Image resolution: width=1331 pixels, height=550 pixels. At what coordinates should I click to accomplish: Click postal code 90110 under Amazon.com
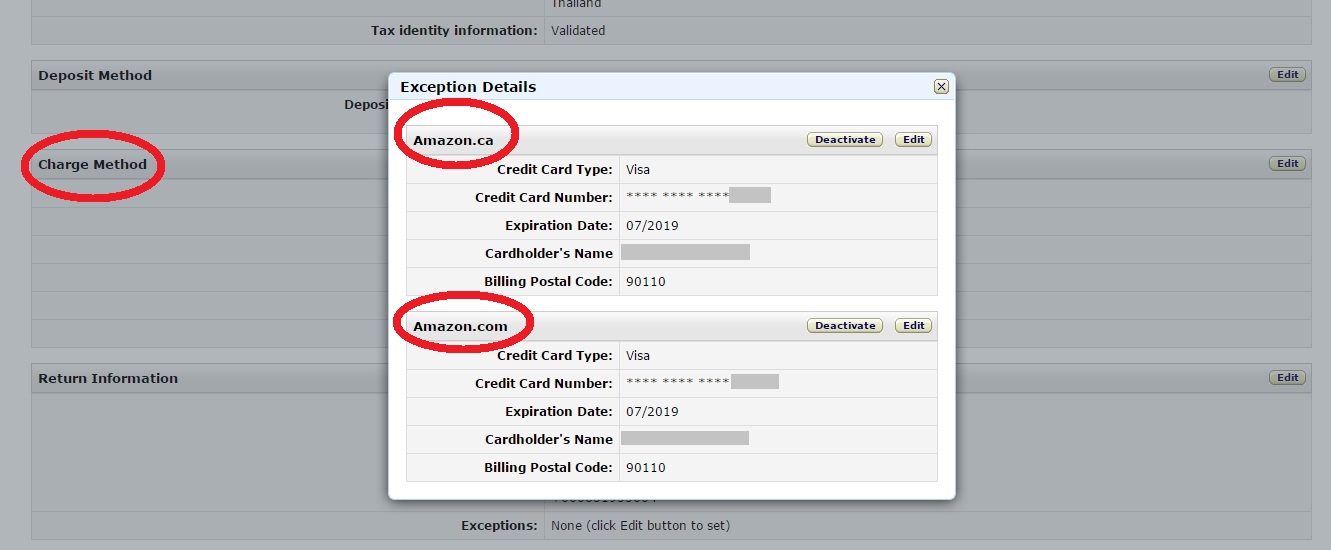click(x=646, y=467)
